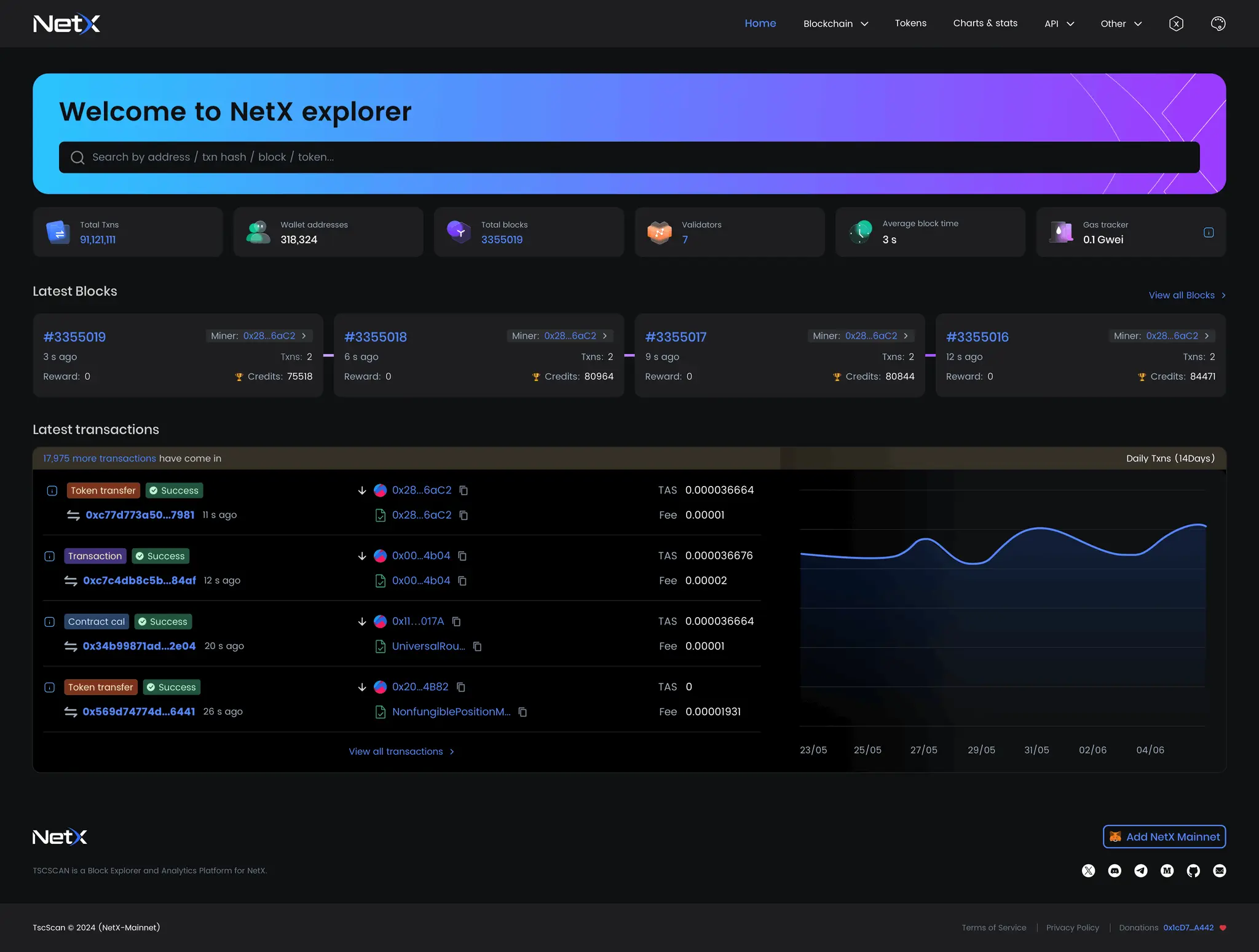
Task: Open the Tokens menu item
Action: tap(910, 23)
